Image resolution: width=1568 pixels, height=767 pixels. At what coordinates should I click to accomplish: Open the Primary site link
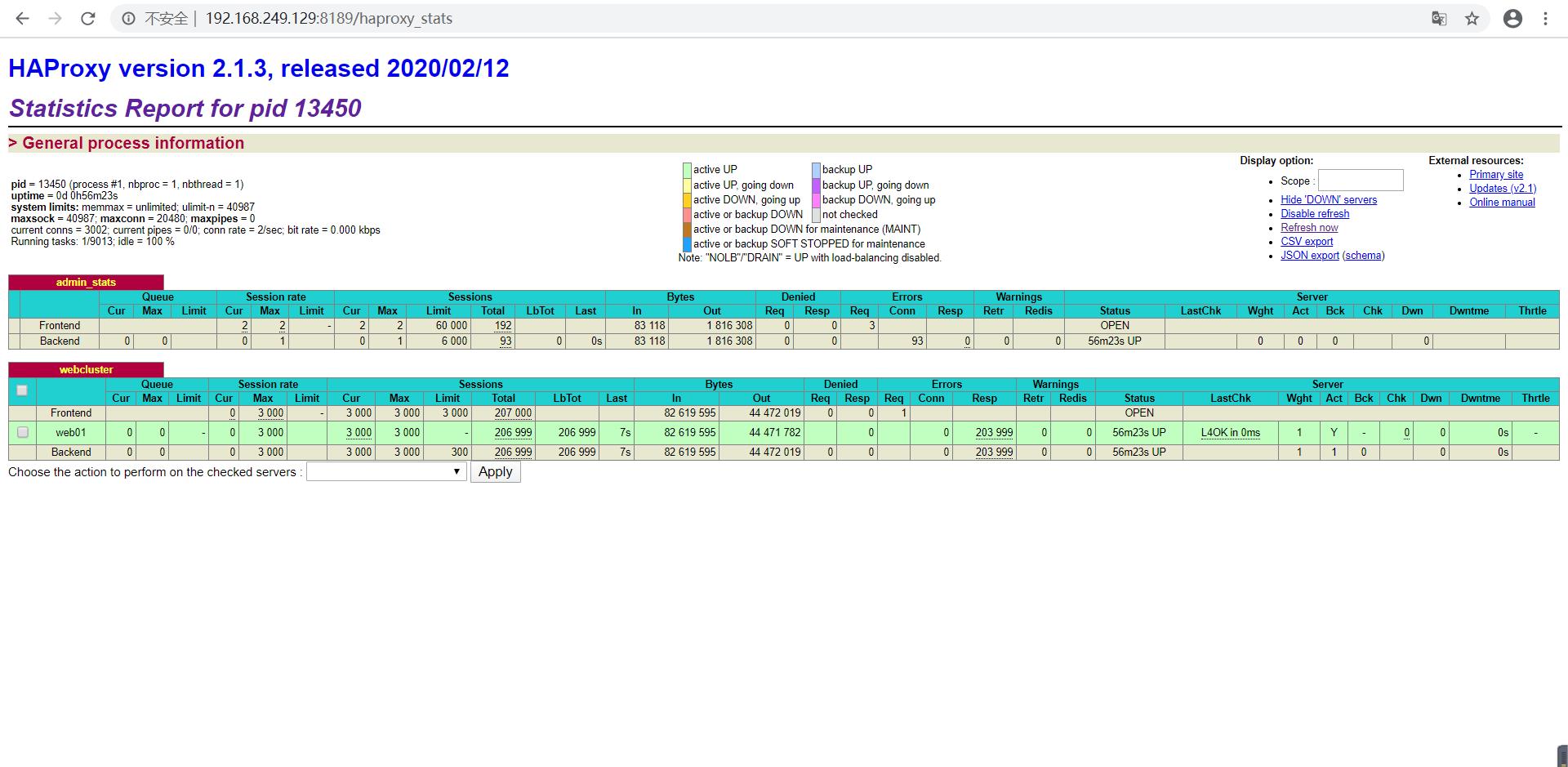pos(1496,175)
